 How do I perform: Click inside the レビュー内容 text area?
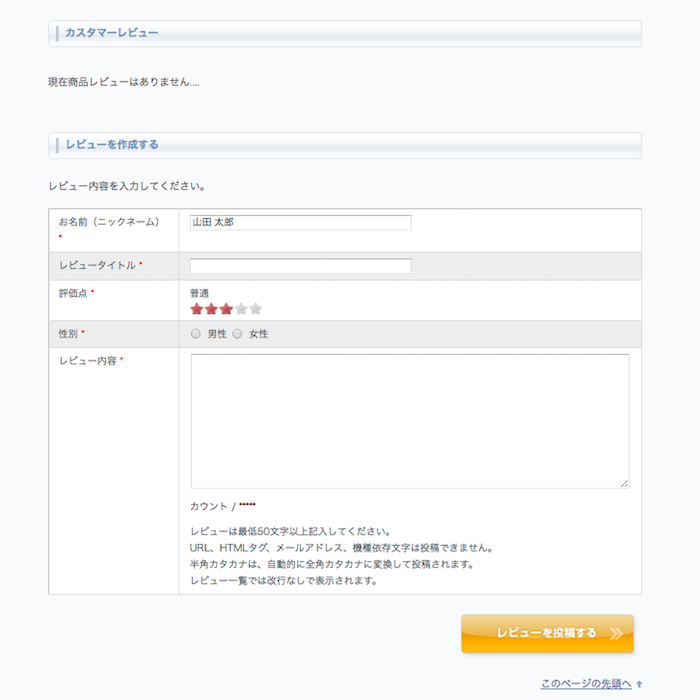[410, 420]
